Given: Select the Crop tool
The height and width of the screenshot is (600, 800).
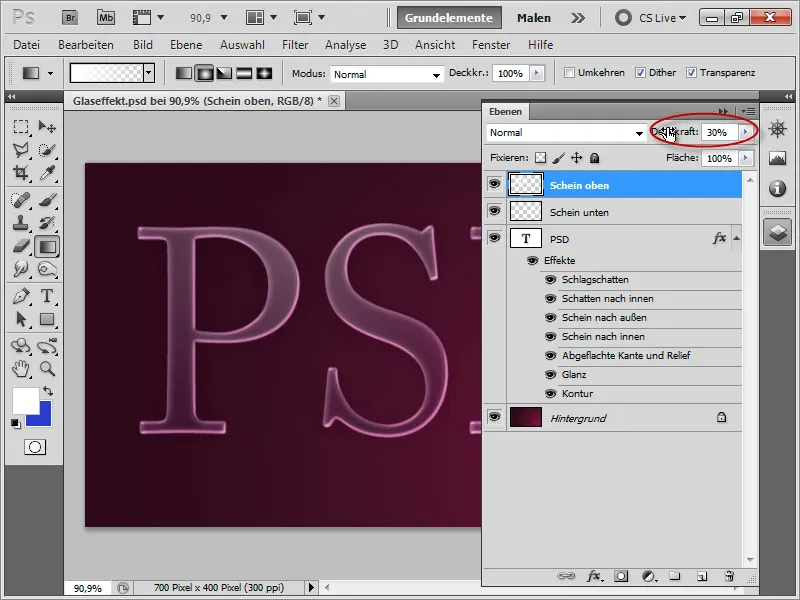Looking at the screenshot, I should tap(21, 173).
